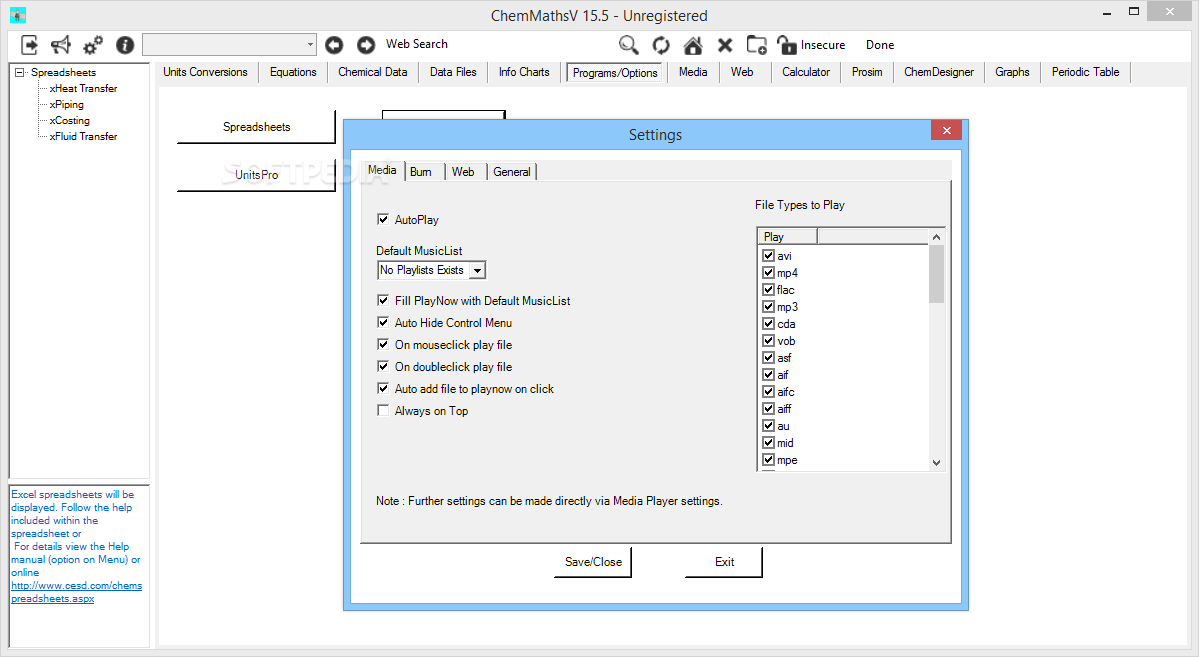Open the Chemical Data tab

coord(372,72)
